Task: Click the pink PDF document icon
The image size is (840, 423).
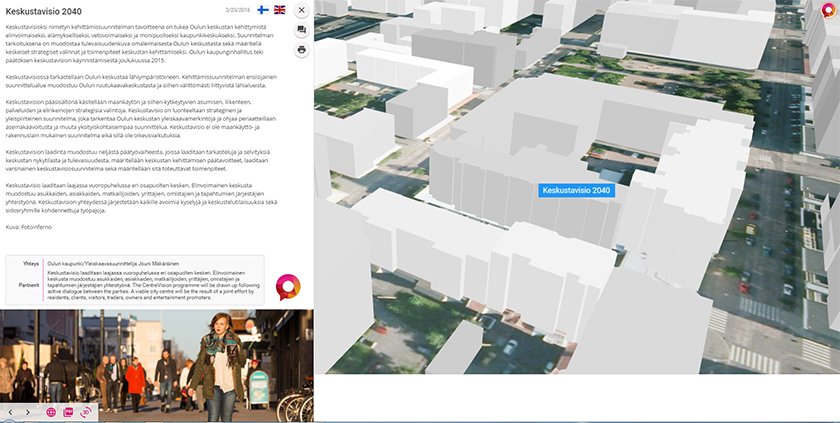Action: 68,412
